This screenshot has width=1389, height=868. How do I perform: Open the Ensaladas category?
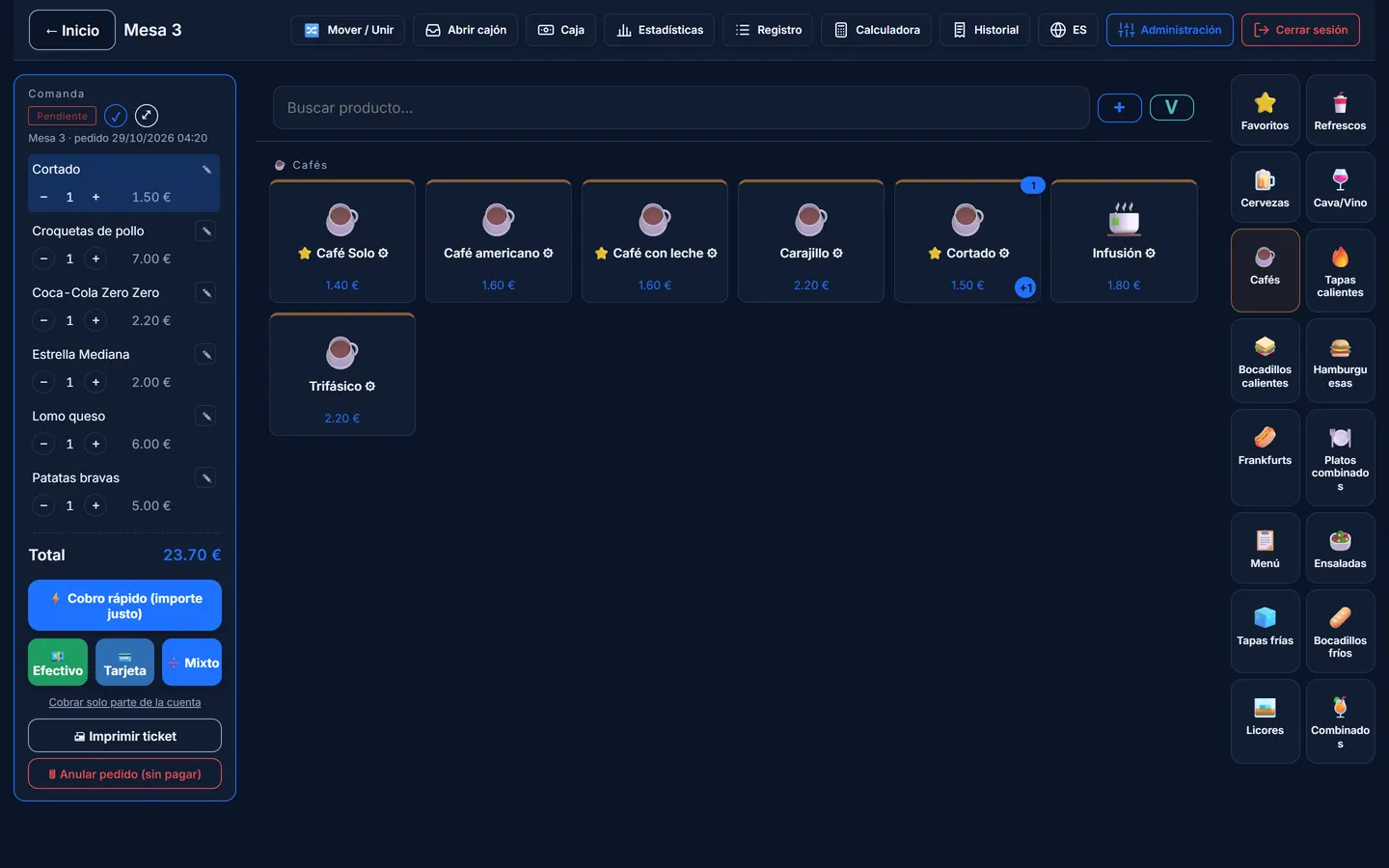point(1340,548)
